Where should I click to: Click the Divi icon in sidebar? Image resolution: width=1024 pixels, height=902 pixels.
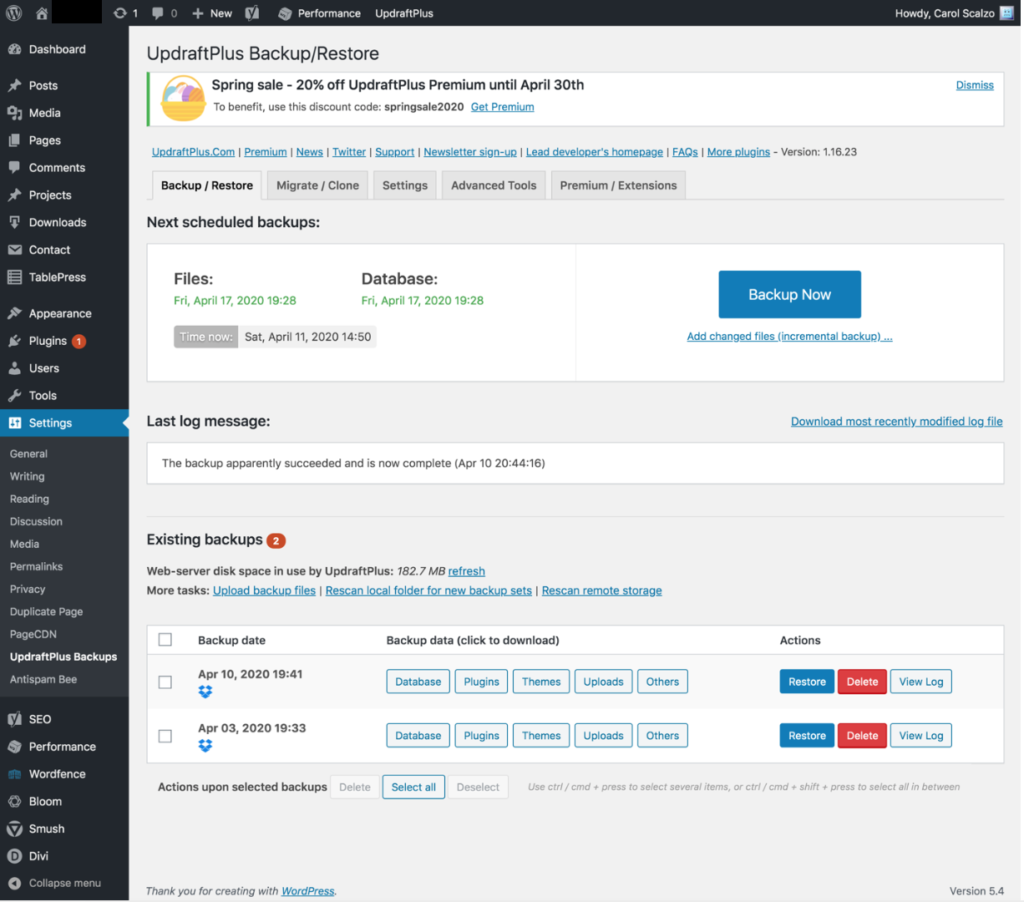coord(14,856)
